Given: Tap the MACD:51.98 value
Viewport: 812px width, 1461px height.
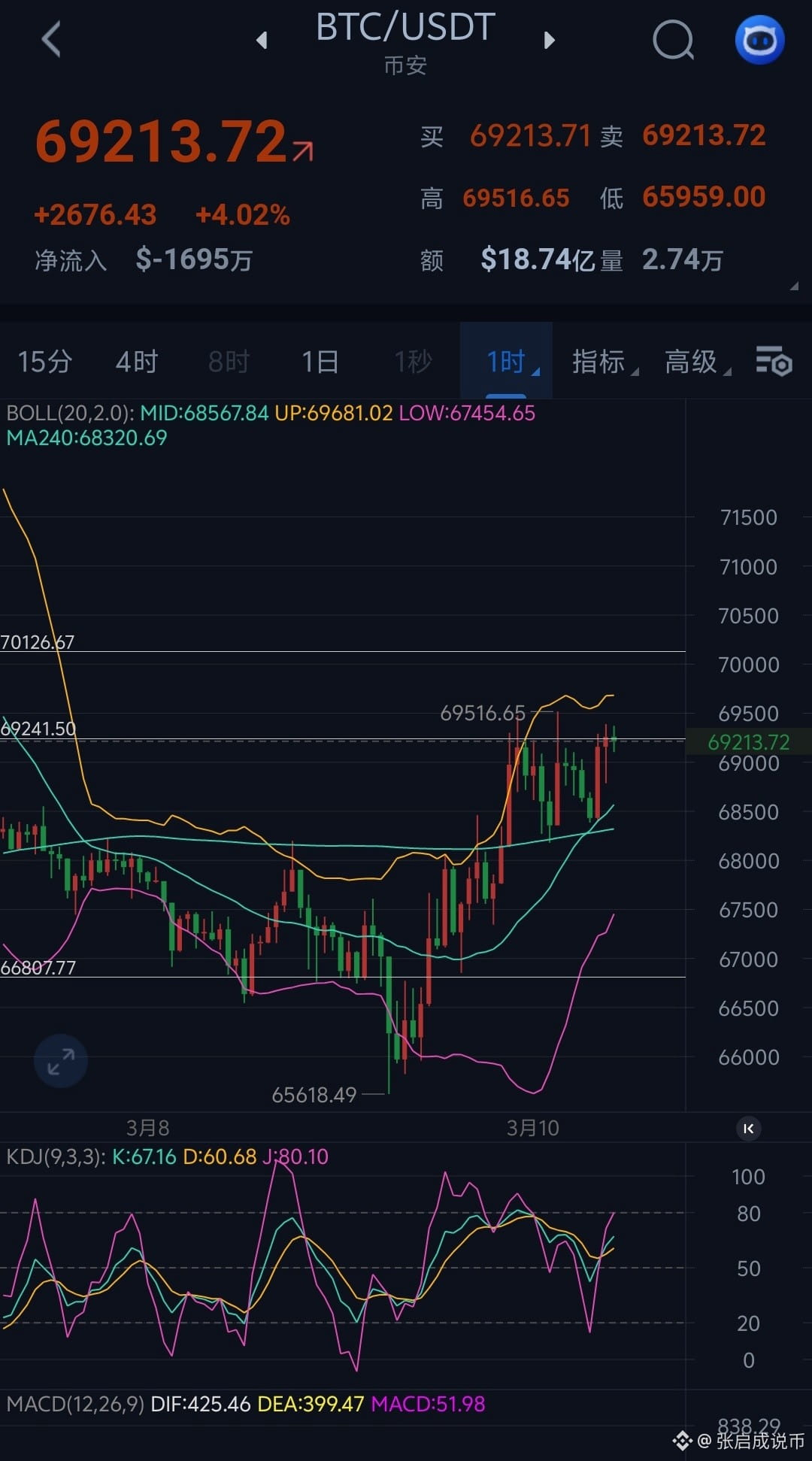Looking at the screenshot, I should [429, 1404].
